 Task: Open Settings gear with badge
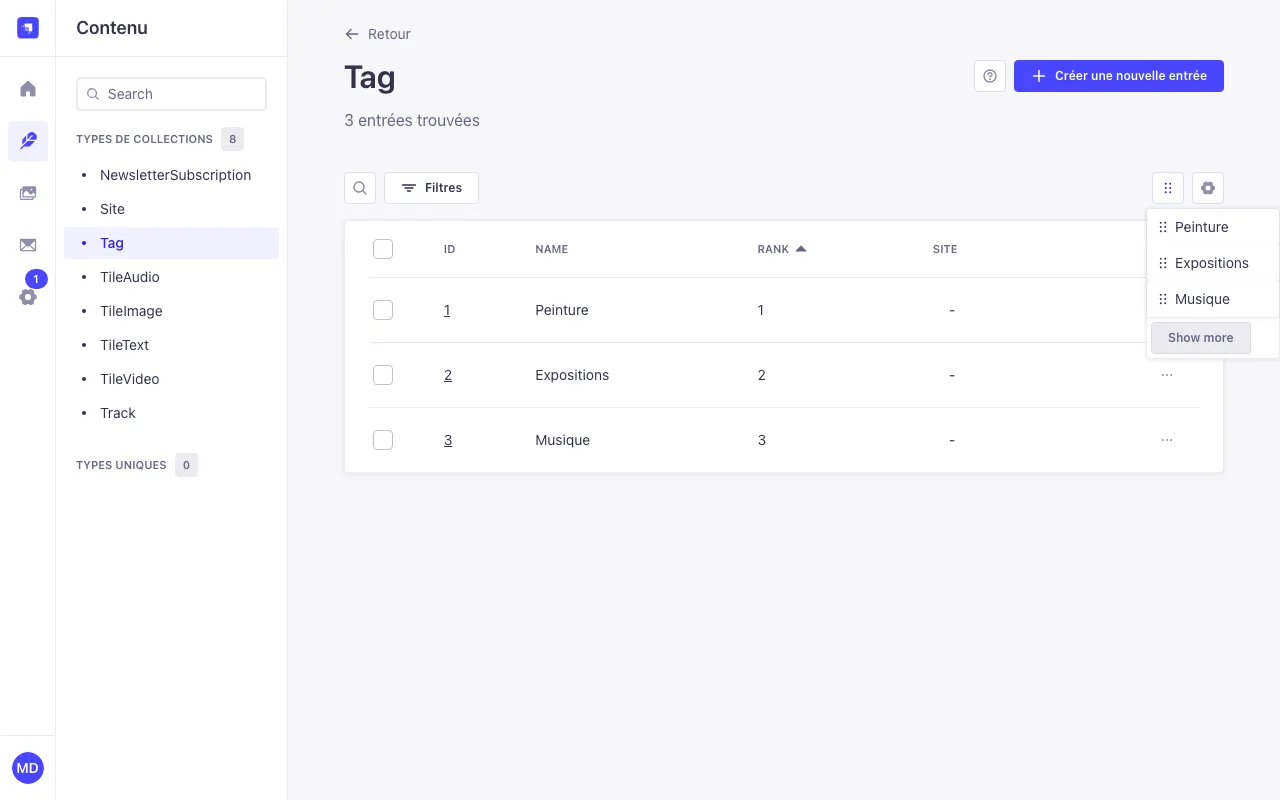point(28,297)
